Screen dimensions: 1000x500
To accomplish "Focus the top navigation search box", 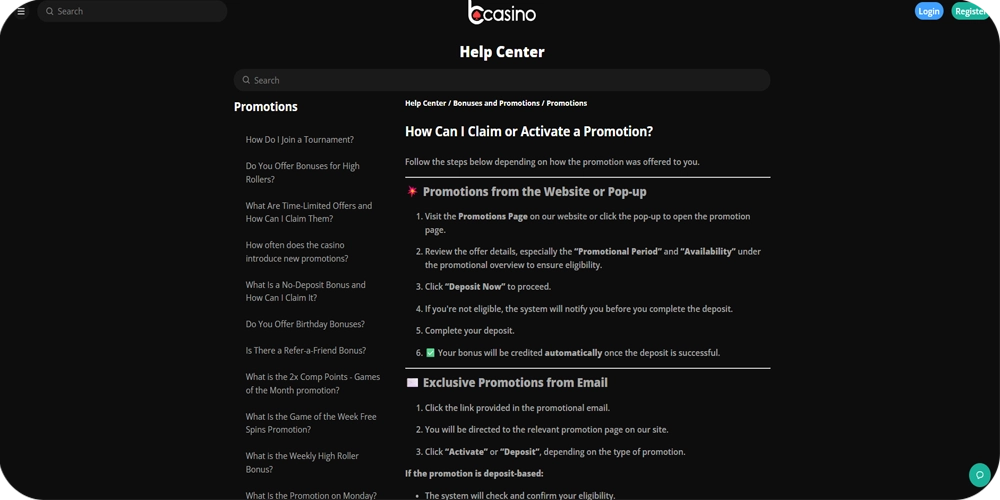I will click(x=140, y=12).
